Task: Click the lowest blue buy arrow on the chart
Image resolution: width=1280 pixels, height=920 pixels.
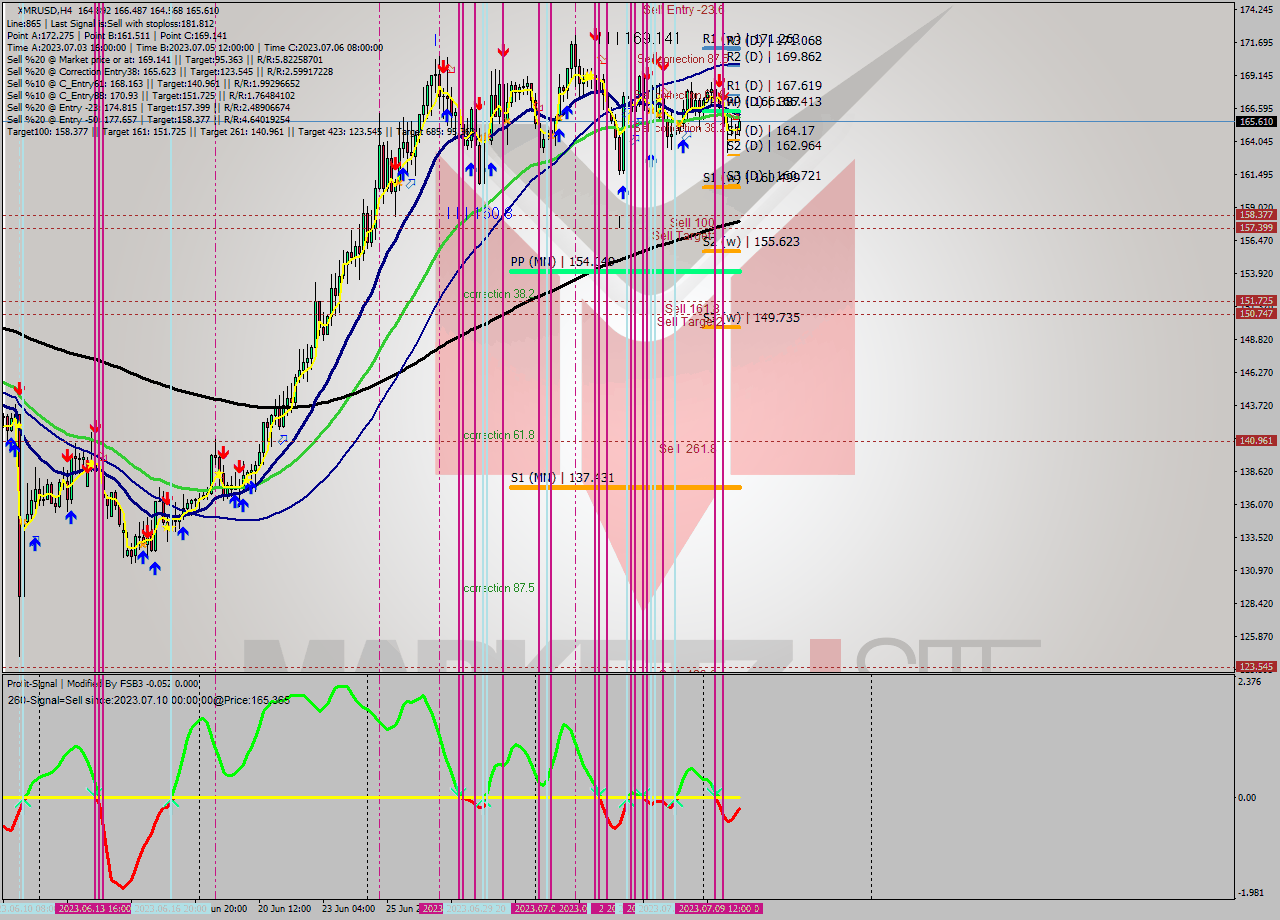Action: [155, 568]
